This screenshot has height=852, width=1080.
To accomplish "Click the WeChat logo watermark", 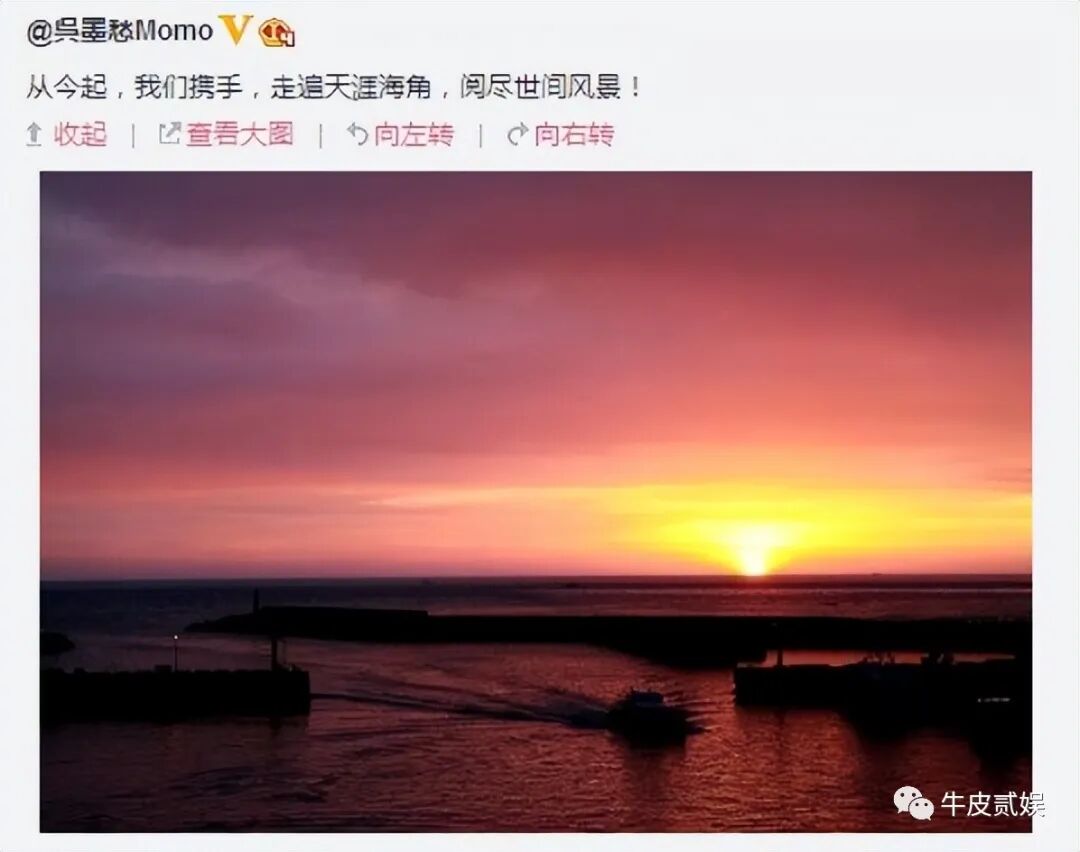I will [913, 803].
